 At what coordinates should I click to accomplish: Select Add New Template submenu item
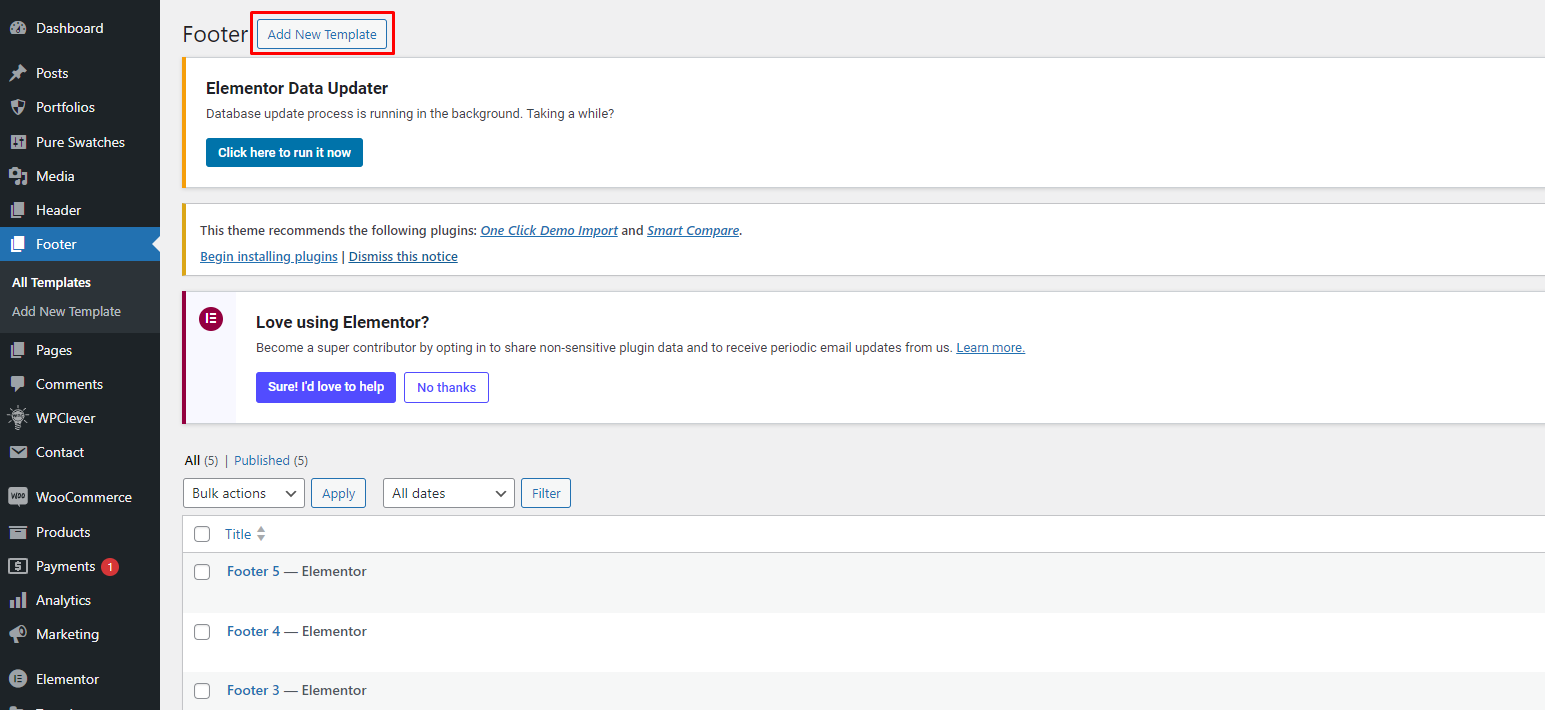(x=66, y=312)
